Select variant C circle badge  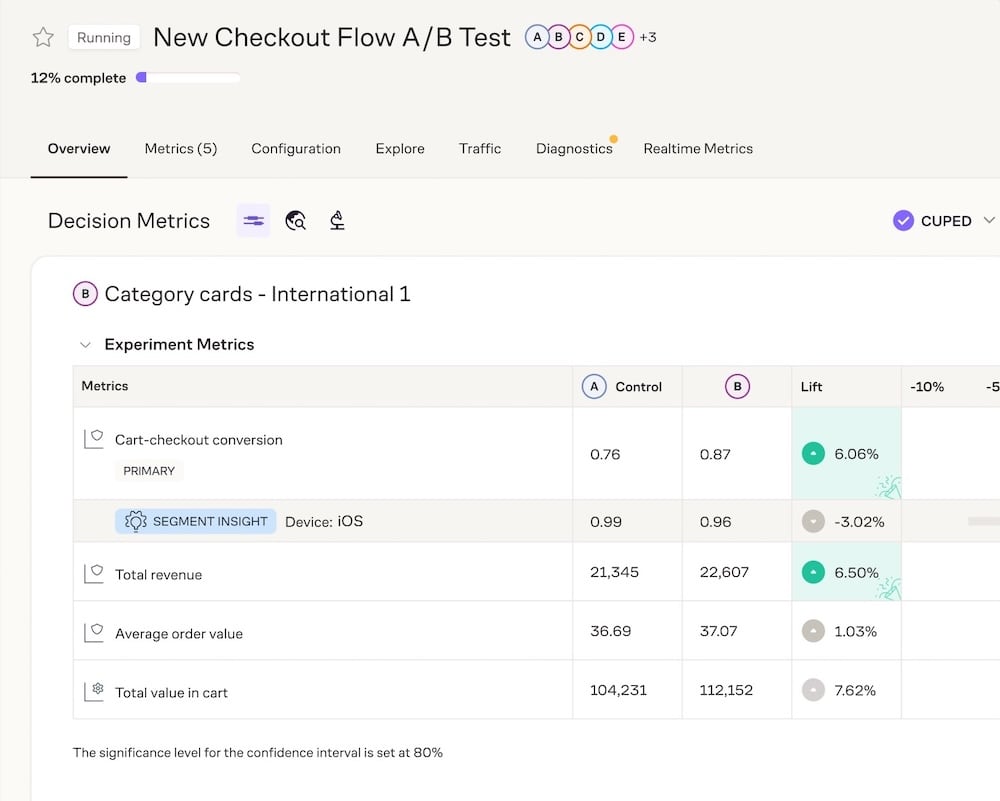pyautogui.click(x=579, y=38)
